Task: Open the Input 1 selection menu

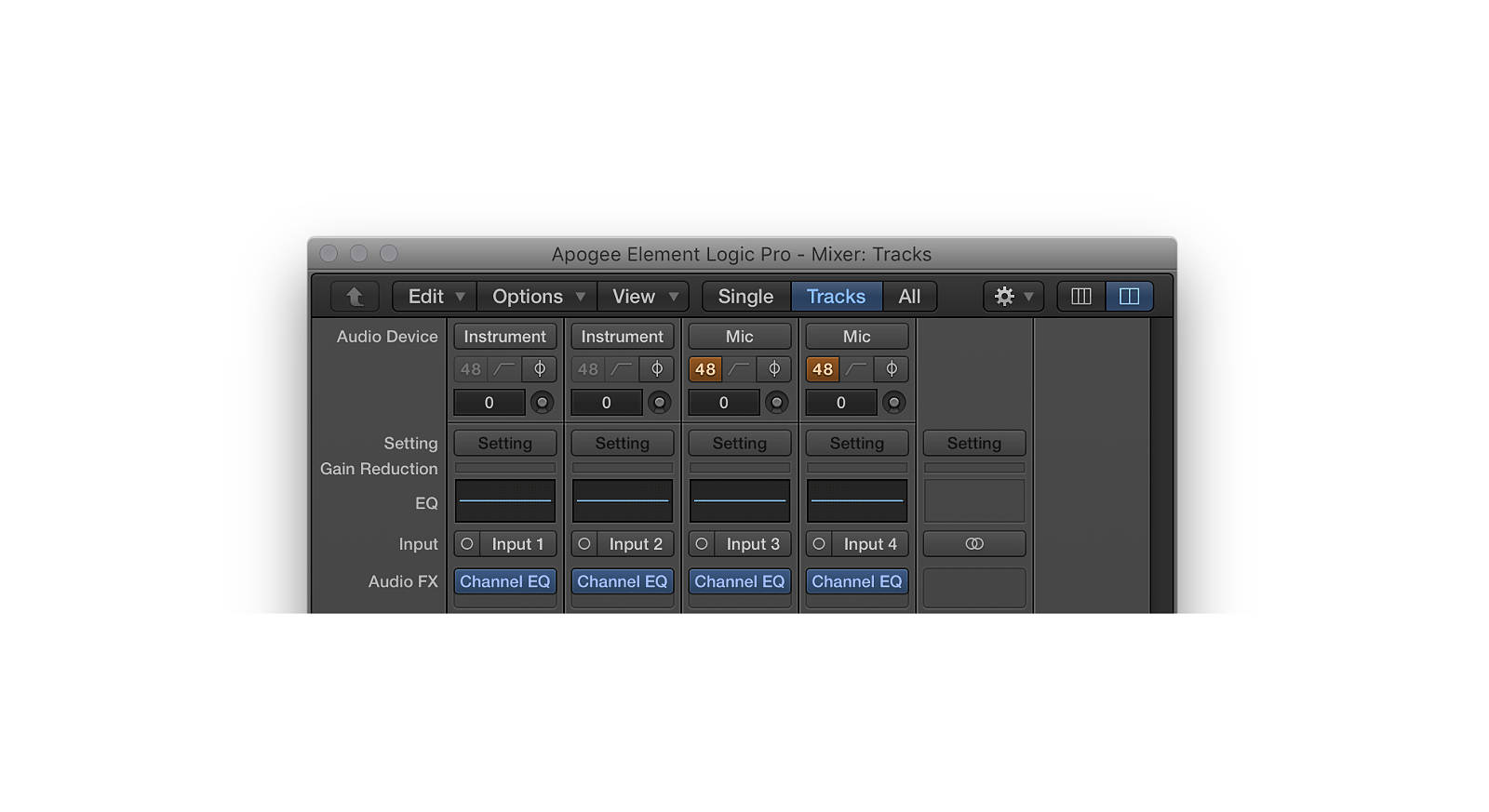Action: [x=518, y=544]
